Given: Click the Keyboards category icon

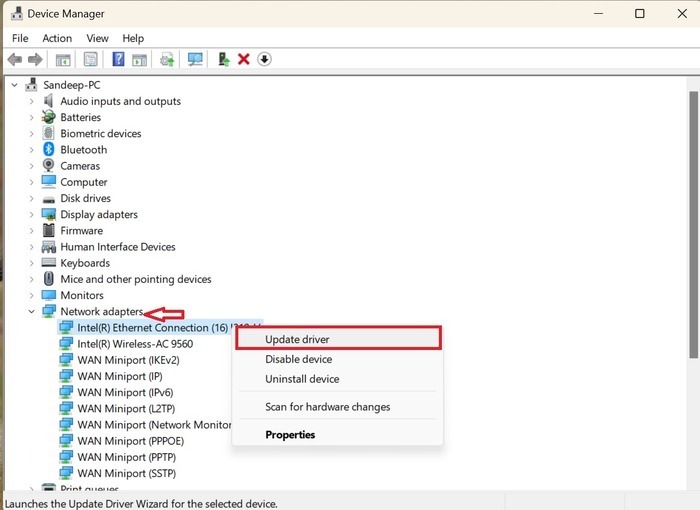Looking at the screenshot, I should (x=49, y=262).
